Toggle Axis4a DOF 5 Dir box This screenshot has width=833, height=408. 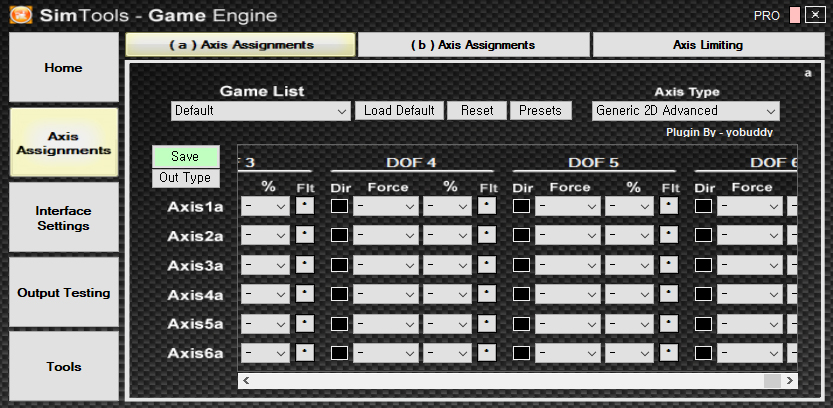click(x=521, y=294)
